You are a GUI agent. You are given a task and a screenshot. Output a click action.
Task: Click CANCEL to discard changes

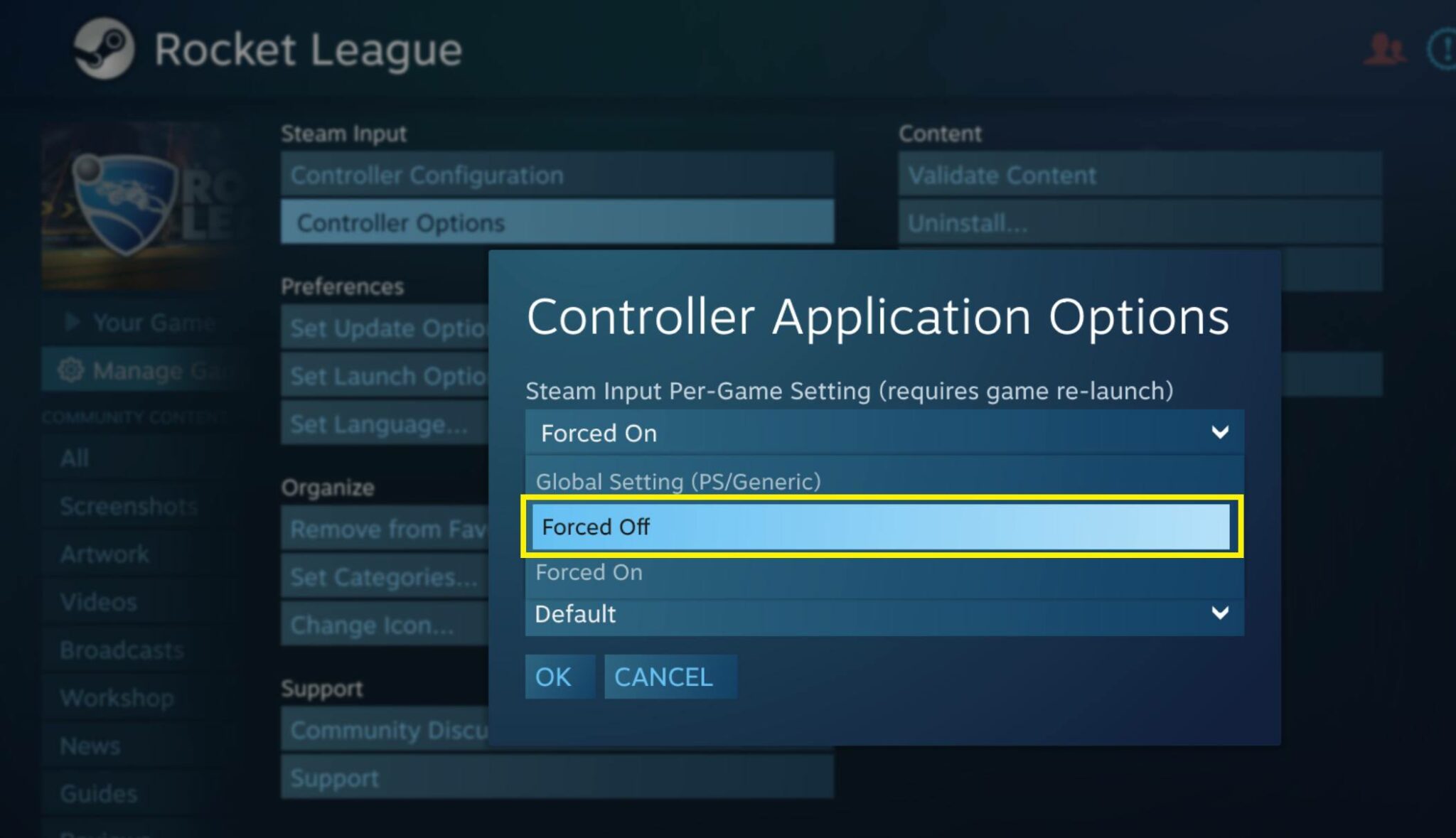coord(662,677)
